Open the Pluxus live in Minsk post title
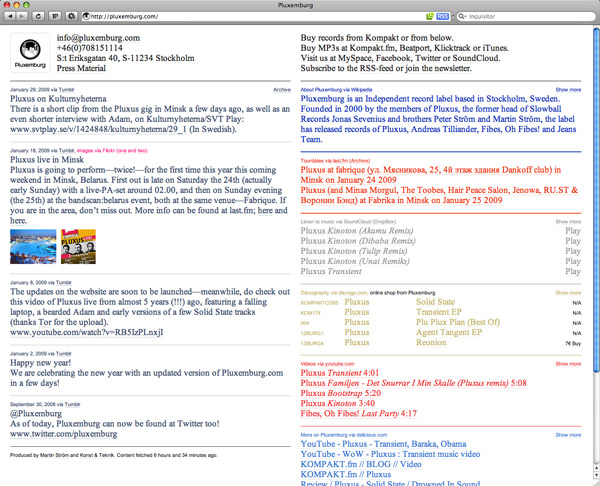 [x=47, y=160]
